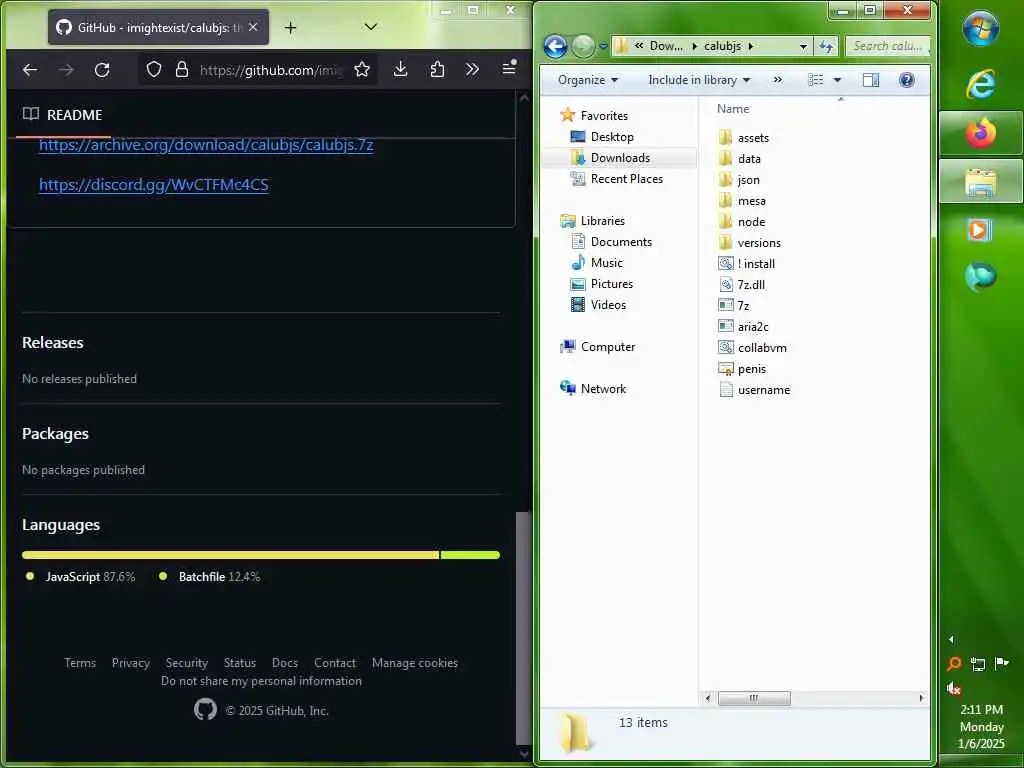Select GitHub imightexist/calubjs tab
This screenshot has height=768, width=1024.
tap(158, 27)
